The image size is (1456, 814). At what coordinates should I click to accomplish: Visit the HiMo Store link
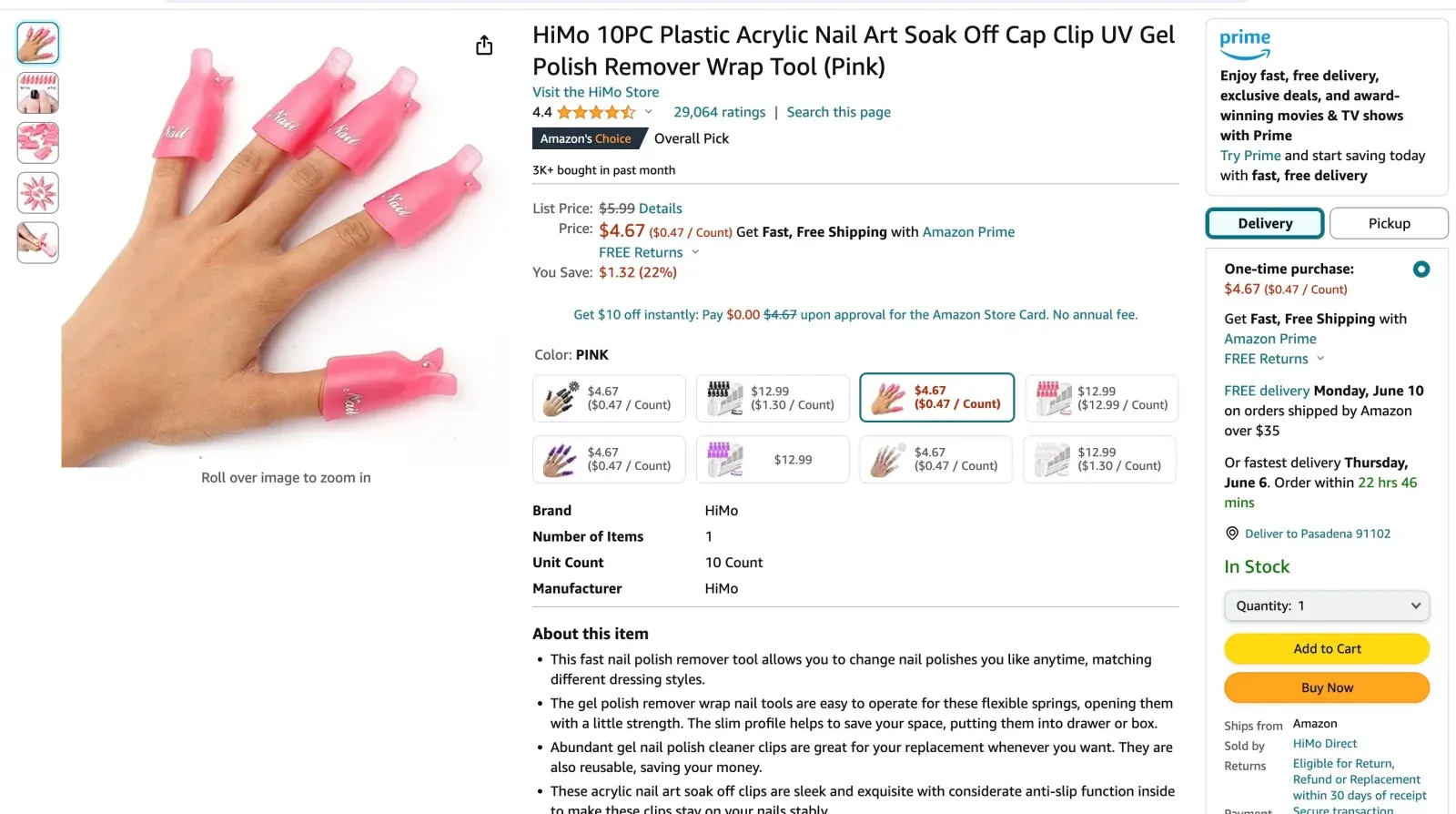click(595, 92)
